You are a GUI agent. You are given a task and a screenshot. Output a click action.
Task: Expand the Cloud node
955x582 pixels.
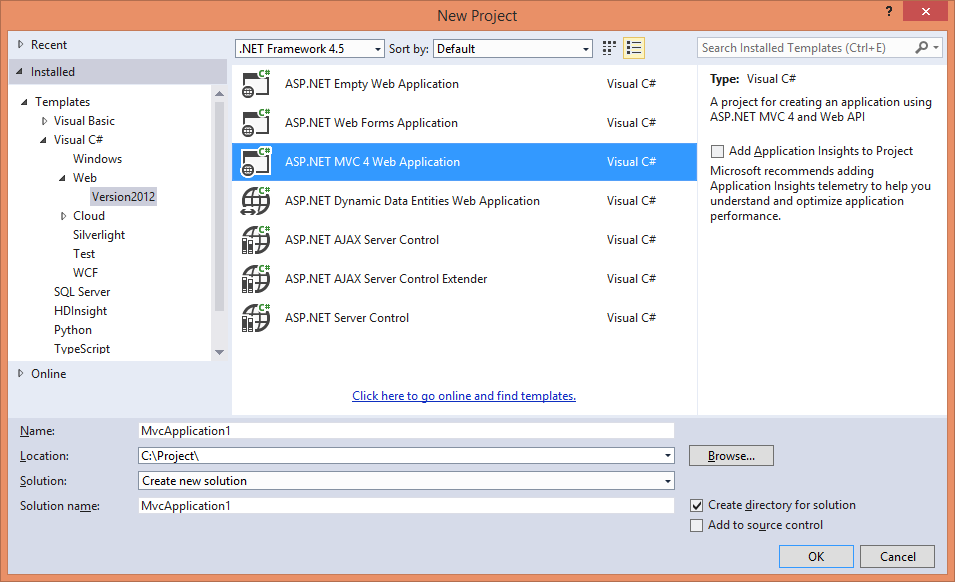tap(63, 216)
